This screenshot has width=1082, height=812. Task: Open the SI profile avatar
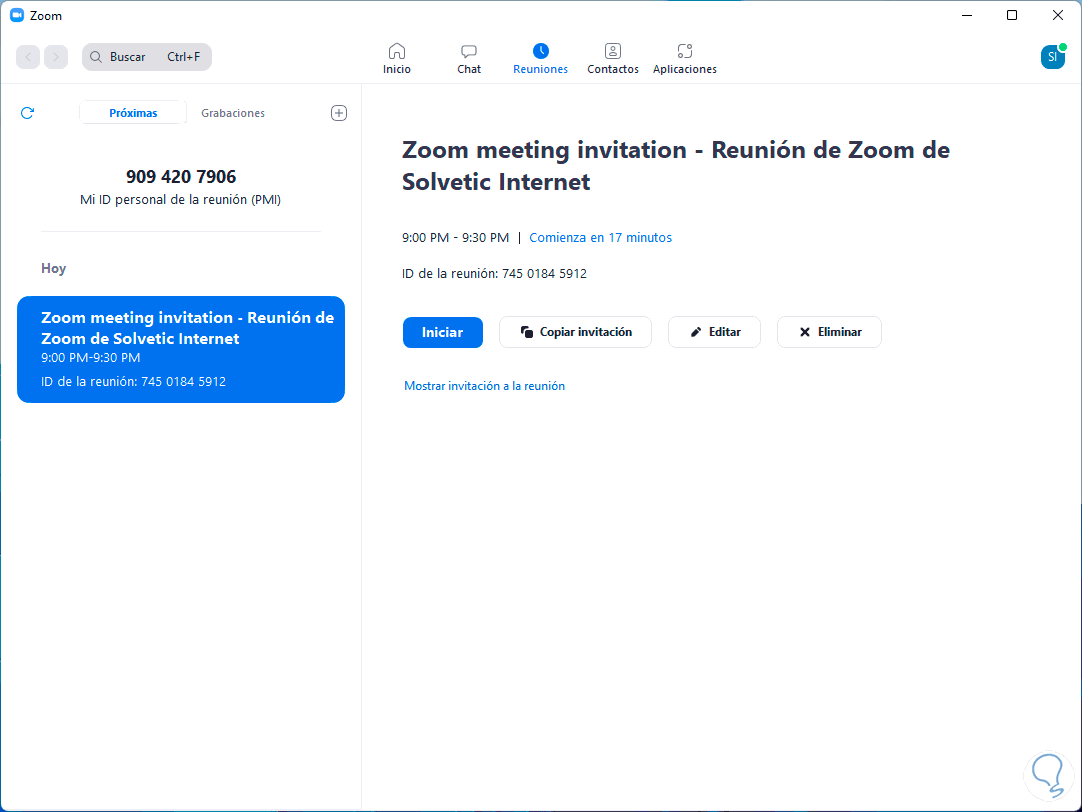tap(1053, 57)
